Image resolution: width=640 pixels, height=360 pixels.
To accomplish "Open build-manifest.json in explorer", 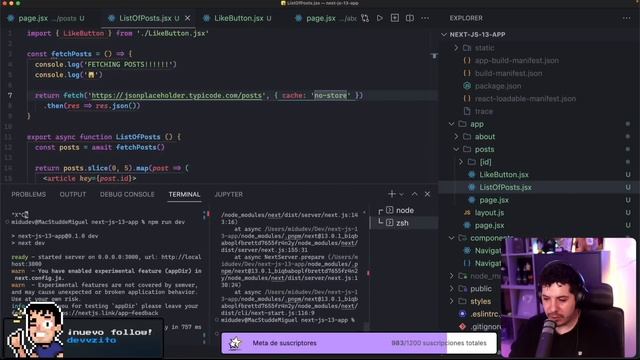I will 509,73.
